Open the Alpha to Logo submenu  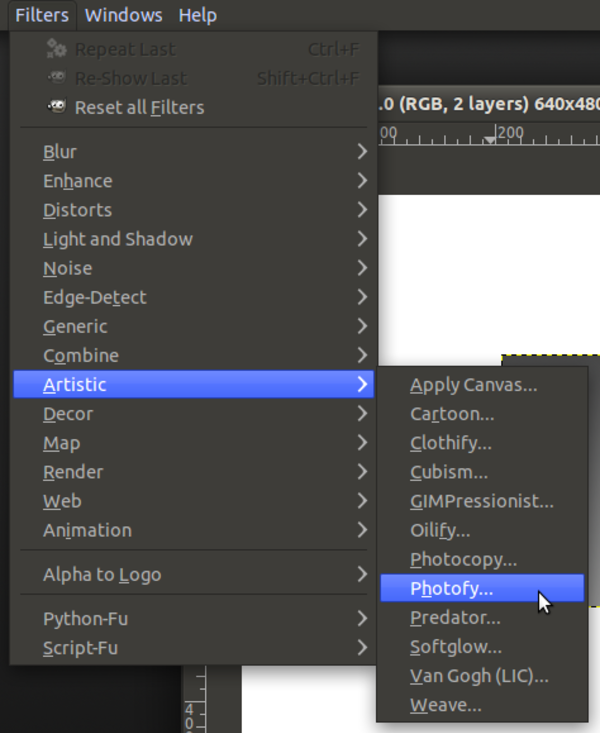[x=193, y=574]
